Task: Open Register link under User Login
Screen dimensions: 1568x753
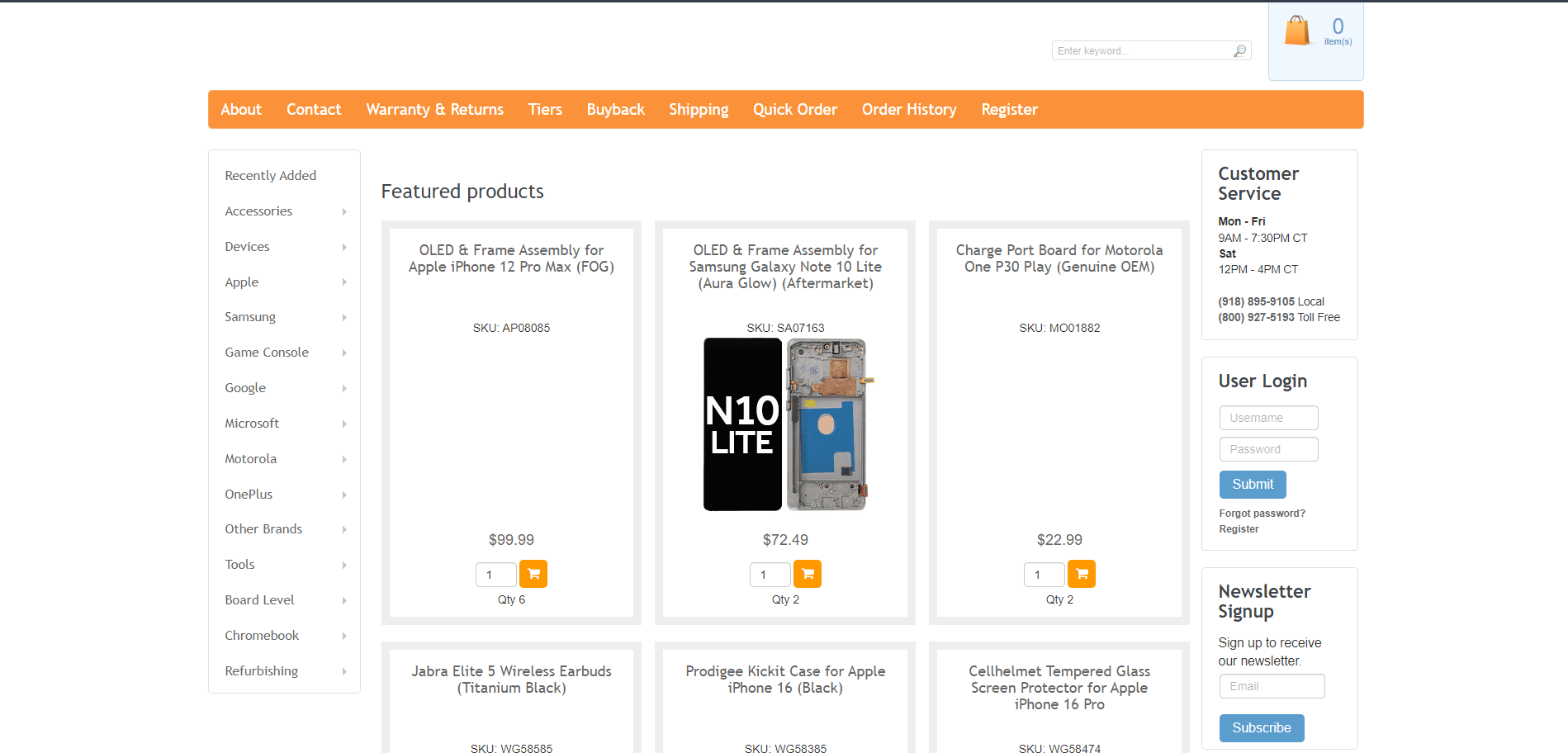Action: pos(1239,529)
